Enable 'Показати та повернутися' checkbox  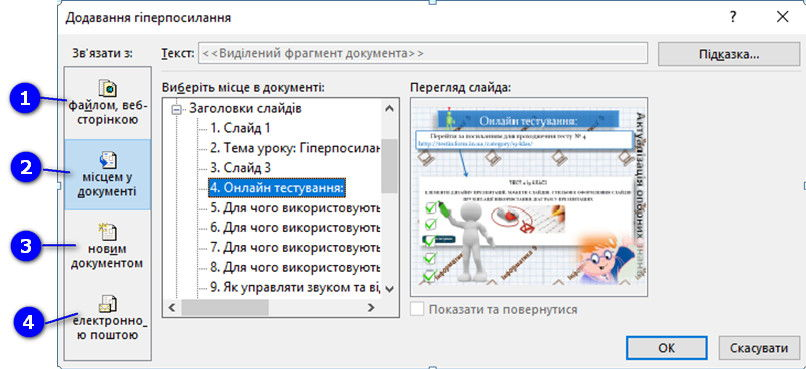(417, 309)
